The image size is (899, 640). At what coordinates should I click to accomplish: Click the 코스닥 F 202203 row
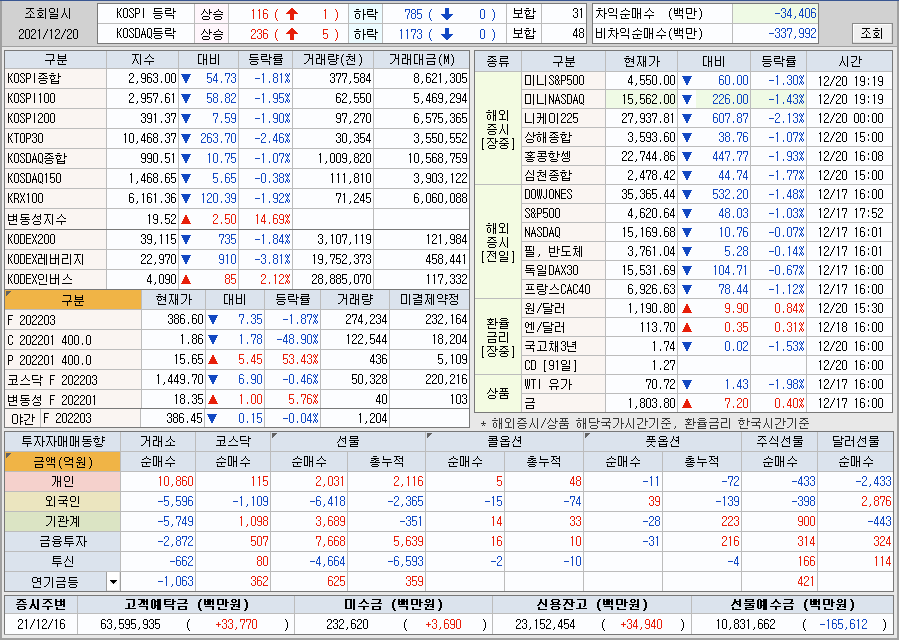click(x=237, y=380)
